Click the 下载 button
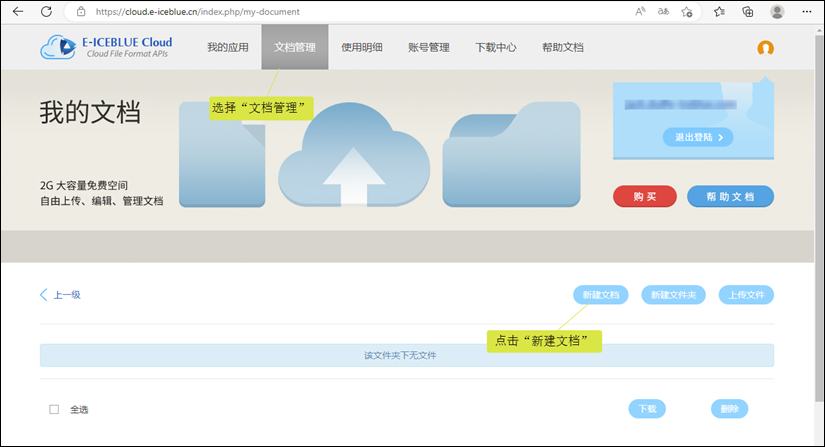 [x=647, y=409]
